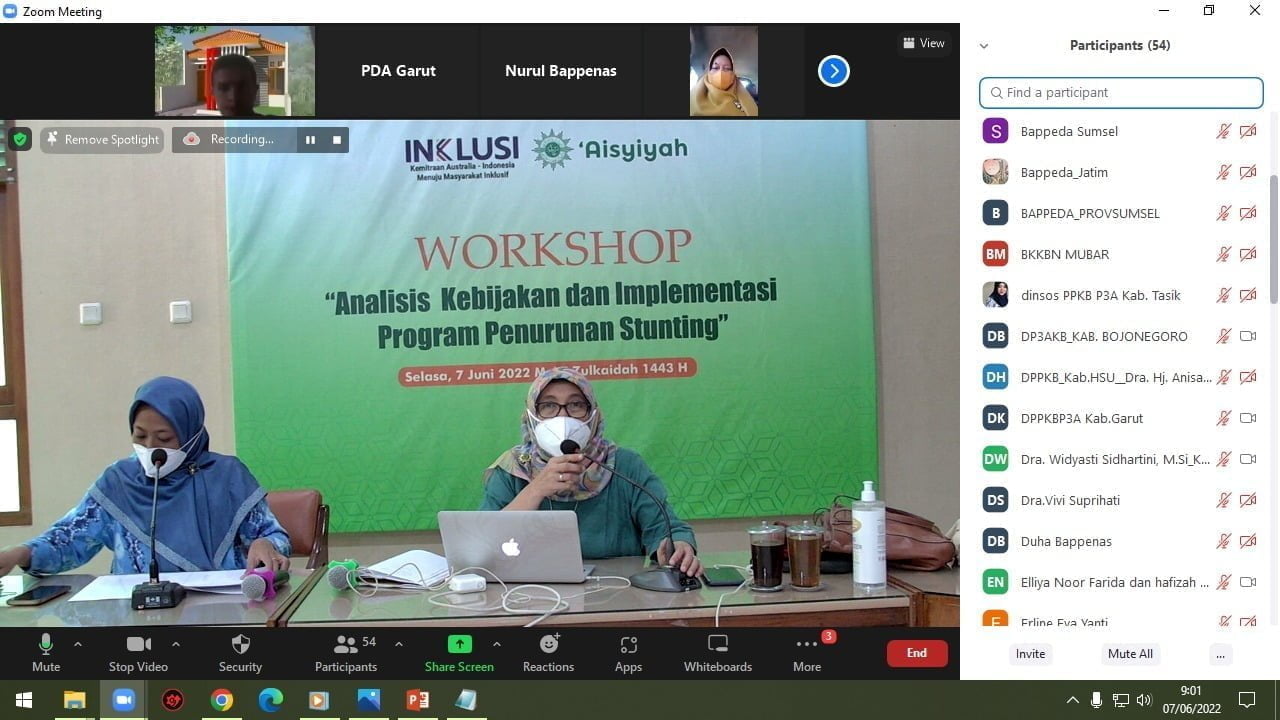The height and width of the screenshot is (720, 1280).
Task: Click the green encryption shield icon
Action: 20,139
